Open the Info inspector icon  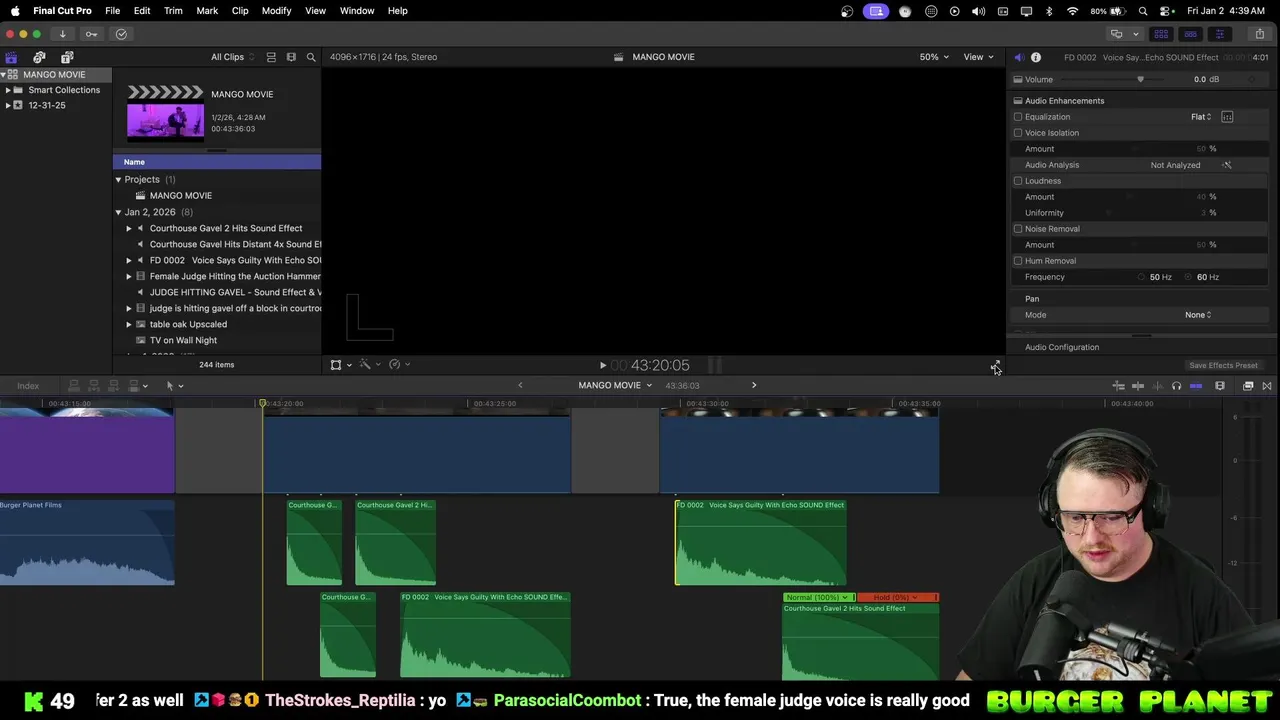(x=1036, y=57)
